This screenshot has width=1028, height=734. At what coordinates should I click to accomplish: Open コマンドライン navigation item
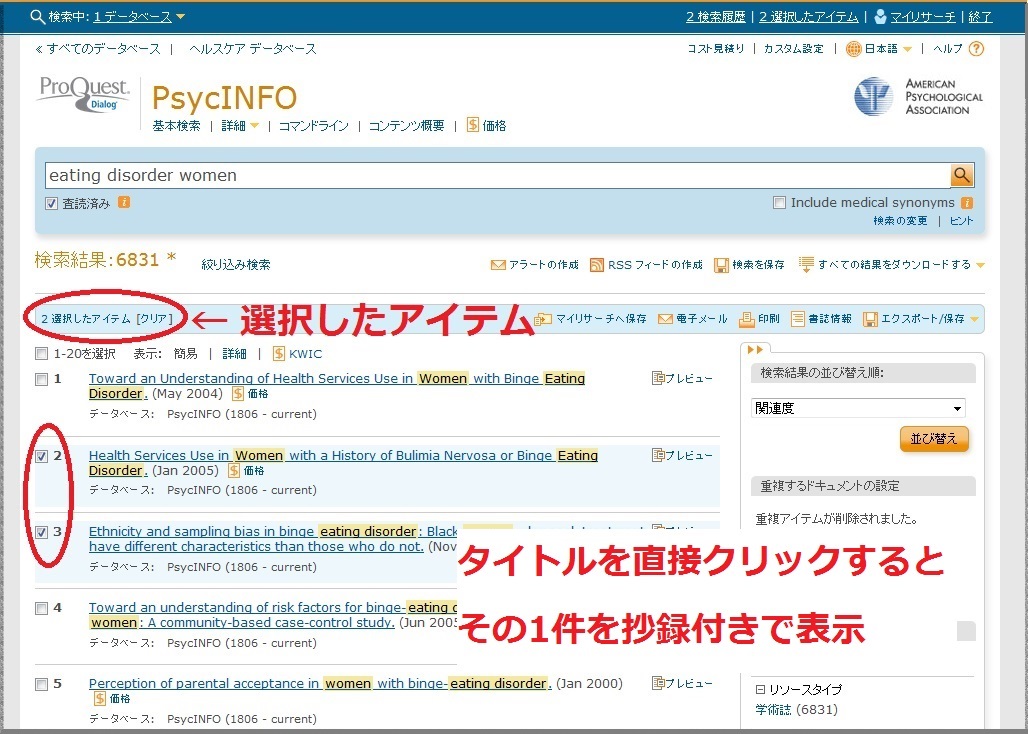pos(314,125)
